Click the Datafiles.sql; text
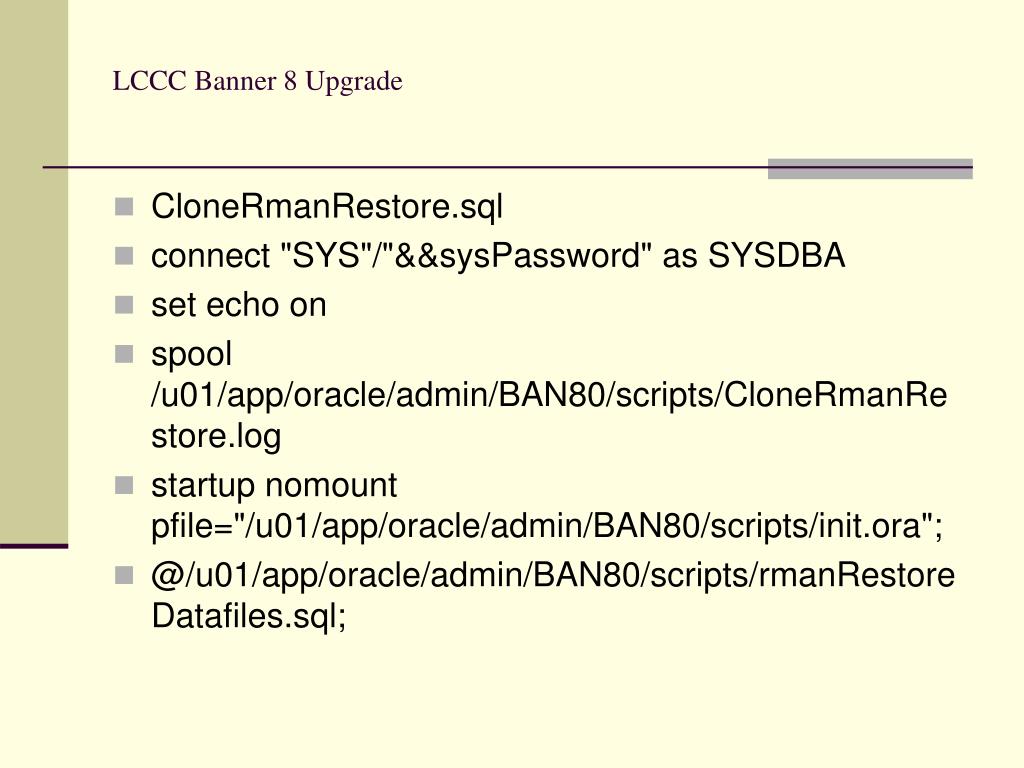The height and width of the screenshot is (768, 1024). tap(249, 616)
